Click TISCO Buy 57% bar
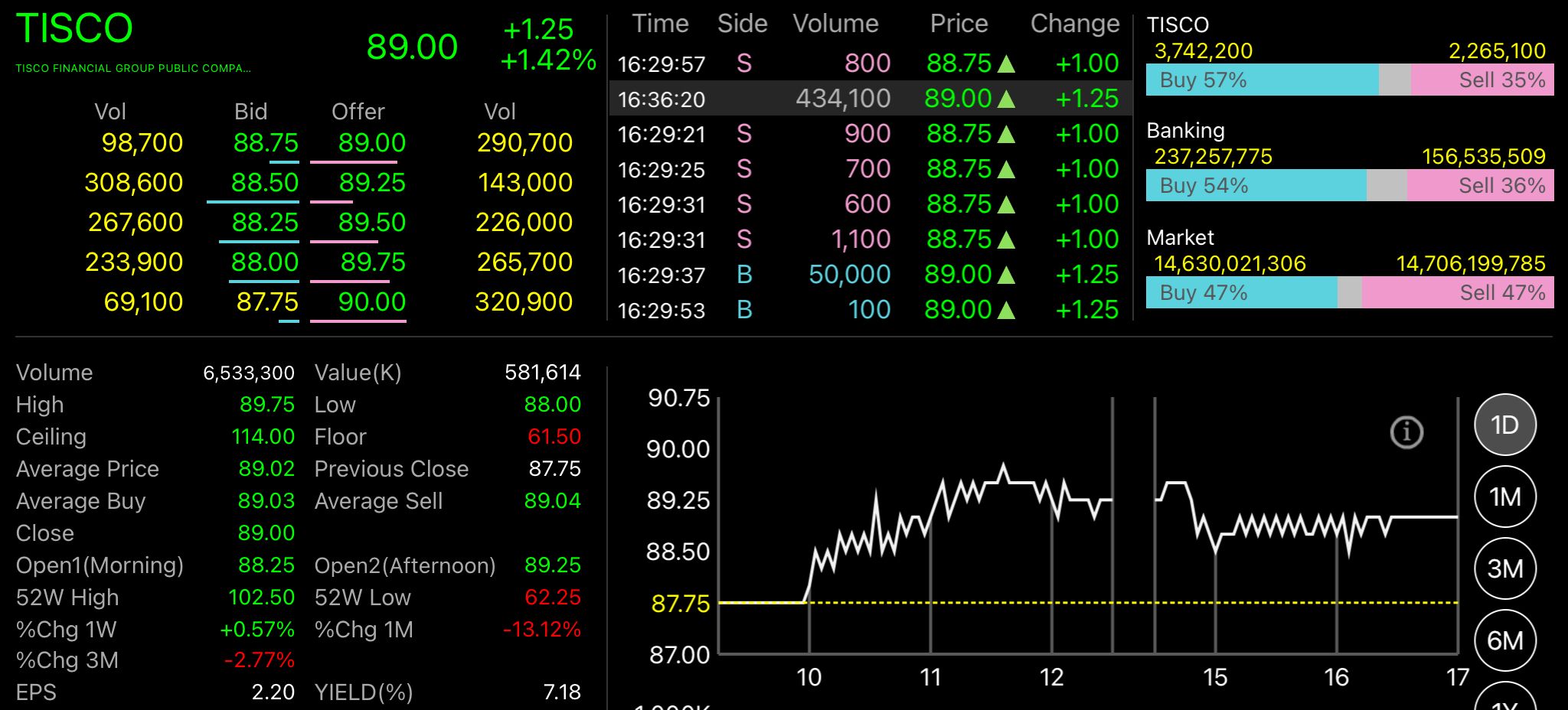 coord(1263,80)
